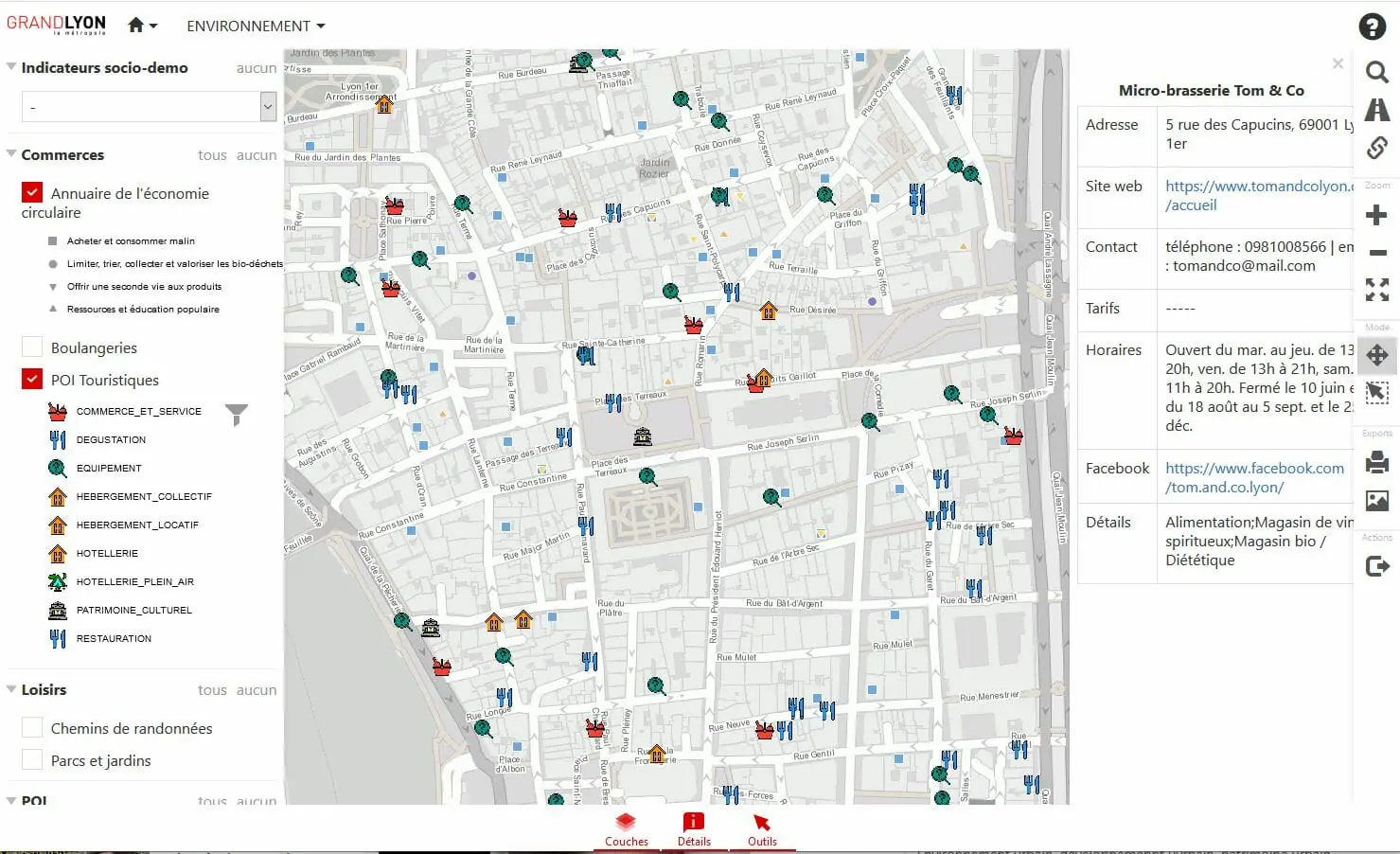Image resolution: width=1400 pixels, height=854 pixels.
Task: Enable the Boulangeries layer checkbox
Action: coord(32,347)
